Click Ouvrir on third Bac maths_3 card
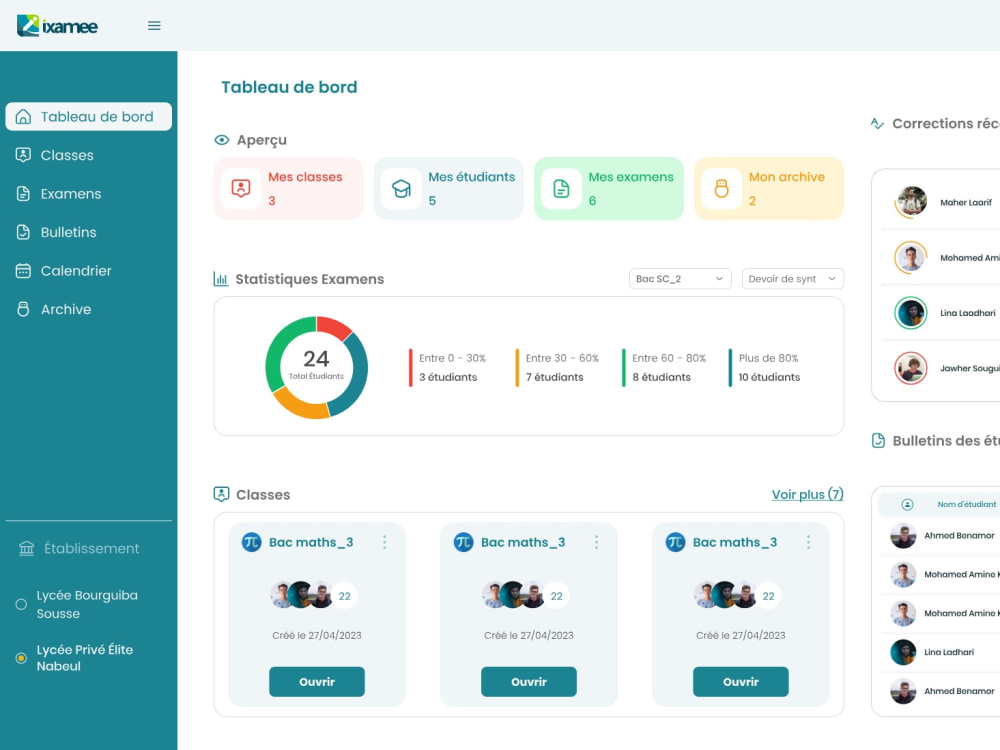The image size is (1000, 750). [740, 682]
